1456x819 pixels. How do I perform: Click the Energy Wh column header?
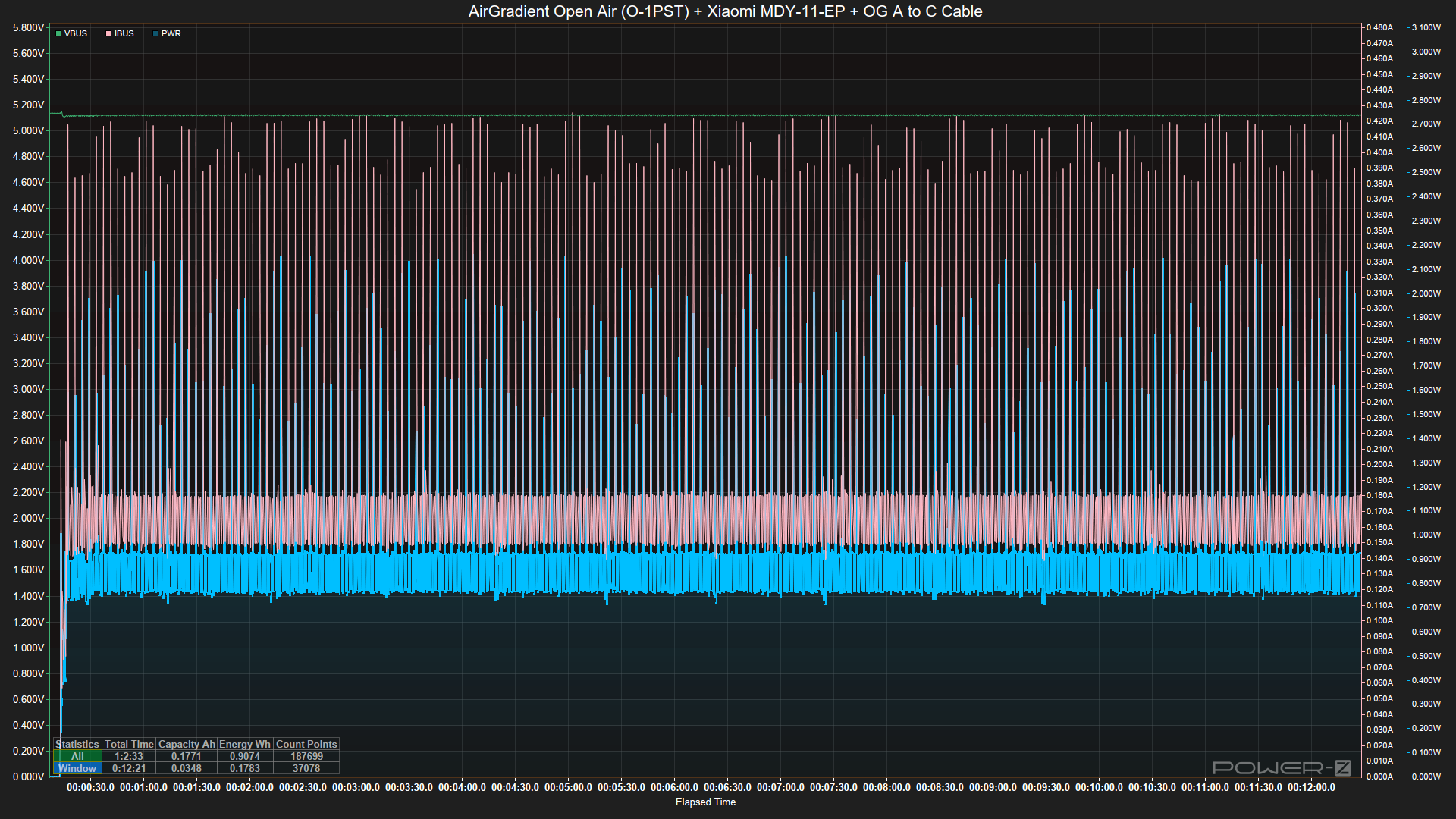pyautogui.click(x=245, y=744)
